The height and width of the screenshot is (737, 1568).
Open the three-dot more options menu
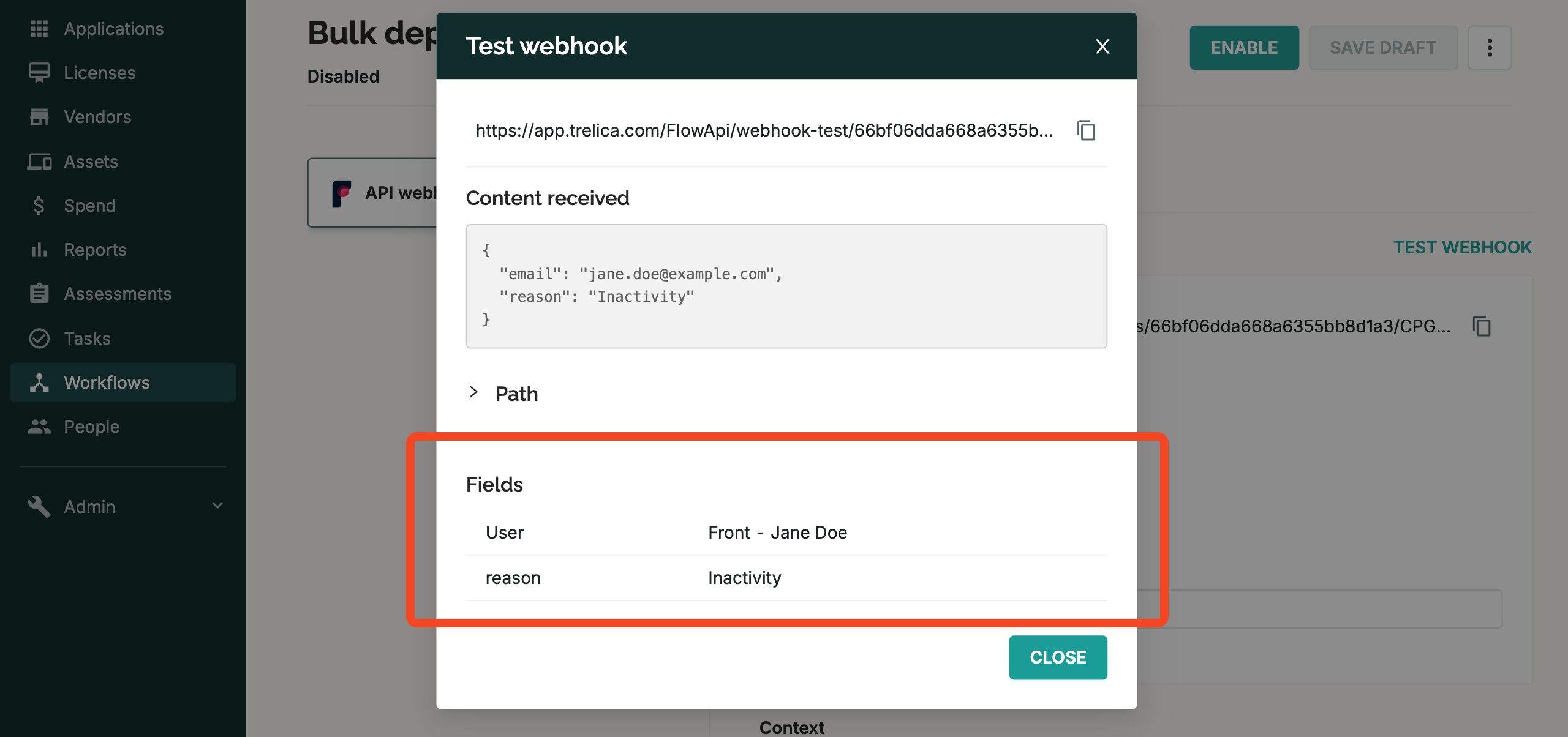(x=1490, y=48)
